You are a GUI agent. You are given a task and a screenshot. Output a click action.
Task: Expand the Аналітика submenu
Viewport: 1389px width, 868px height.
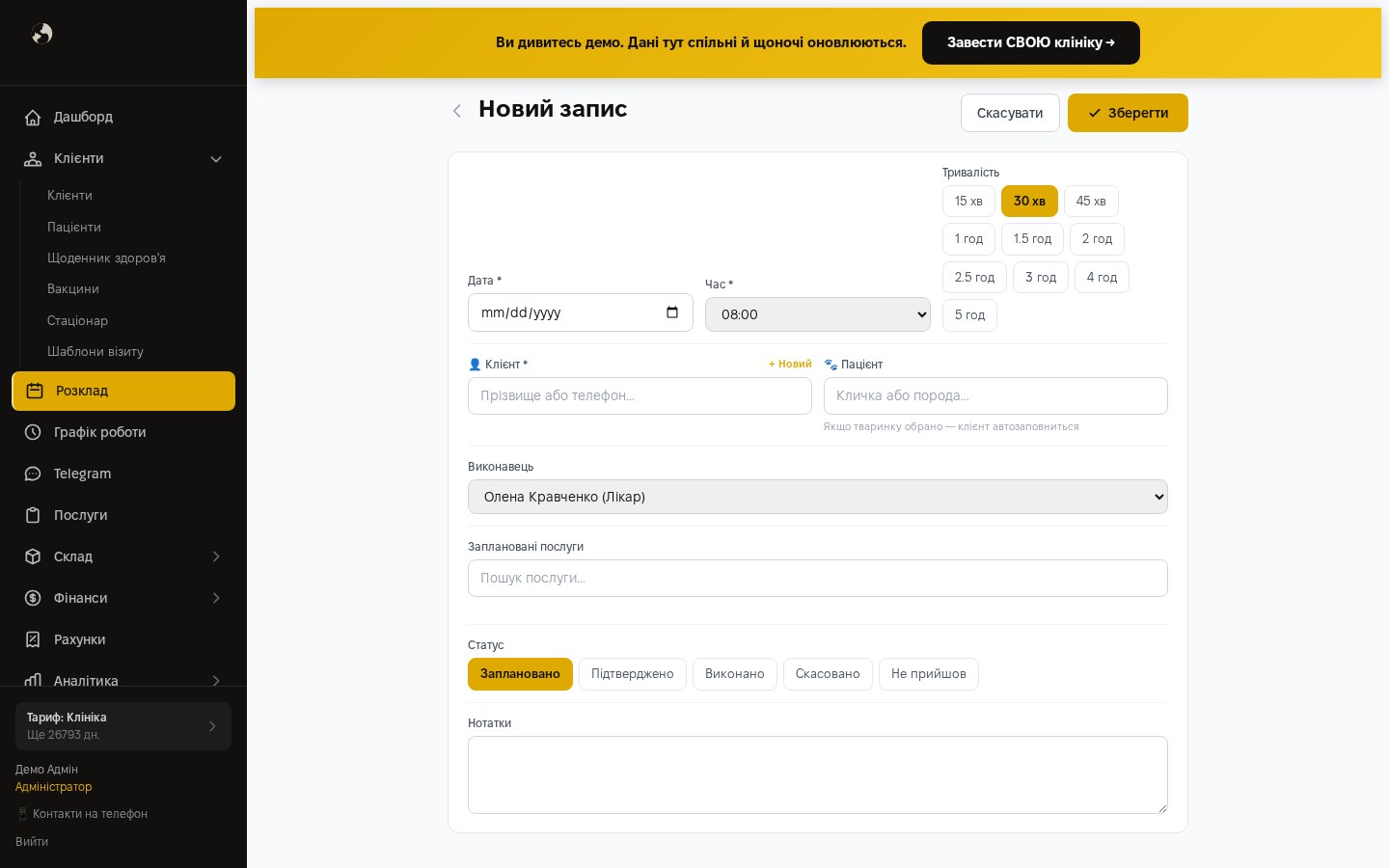216,680
